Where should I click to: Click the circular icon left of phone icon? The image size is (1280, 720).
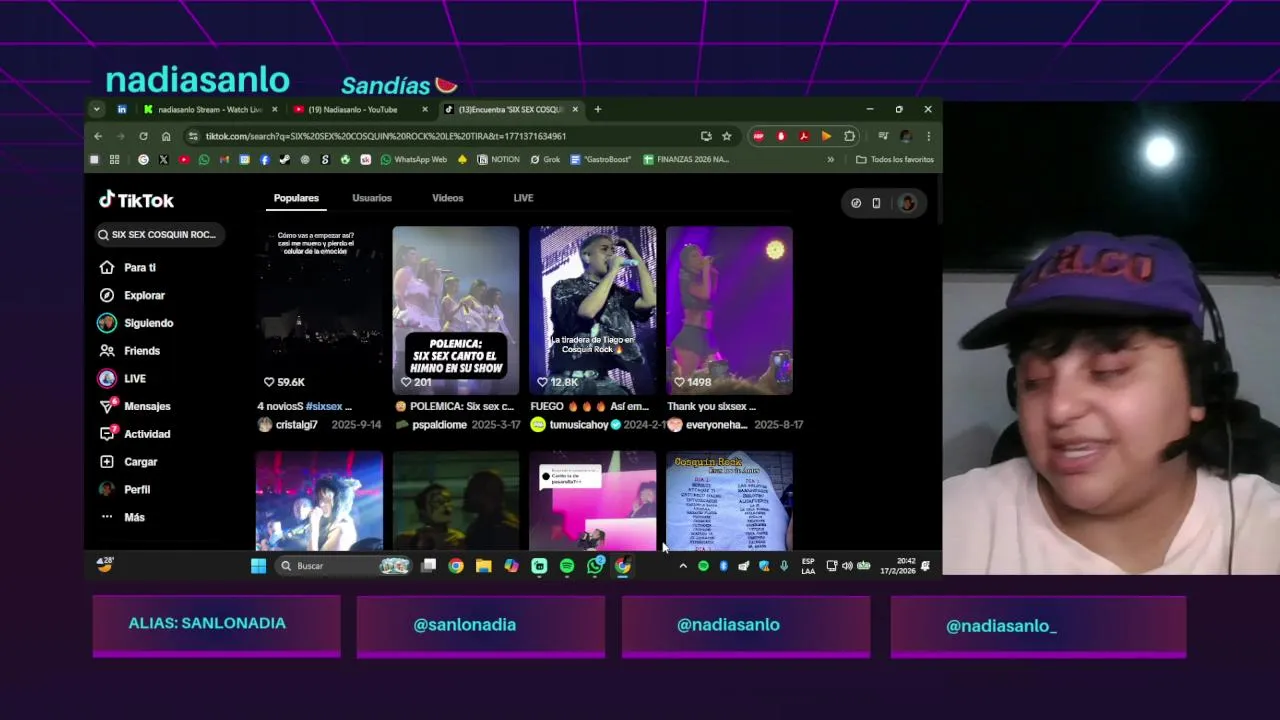[x=856, y=203]
